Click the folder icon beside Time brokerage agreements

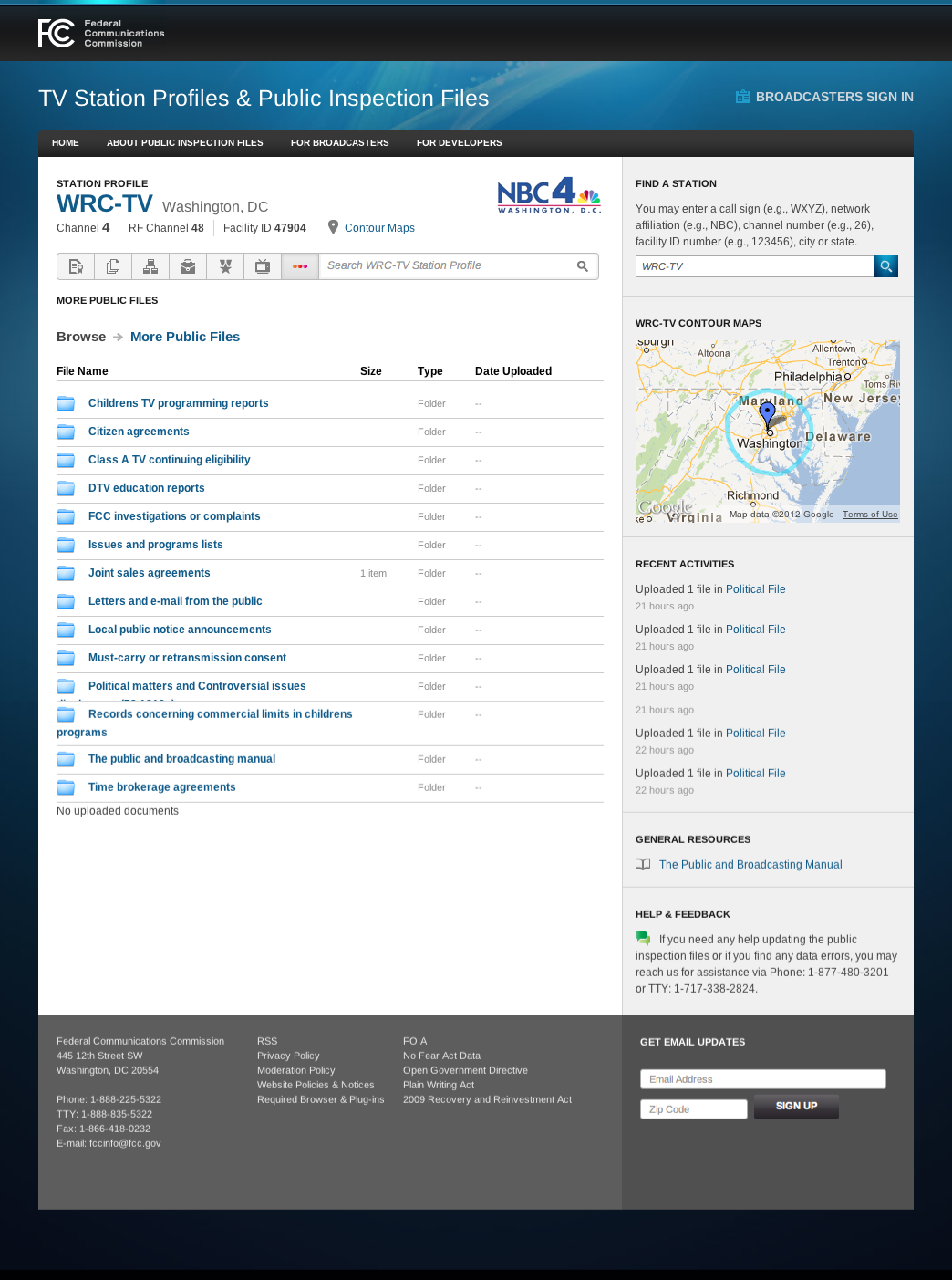pyautogui.click(x=66, y=787)
